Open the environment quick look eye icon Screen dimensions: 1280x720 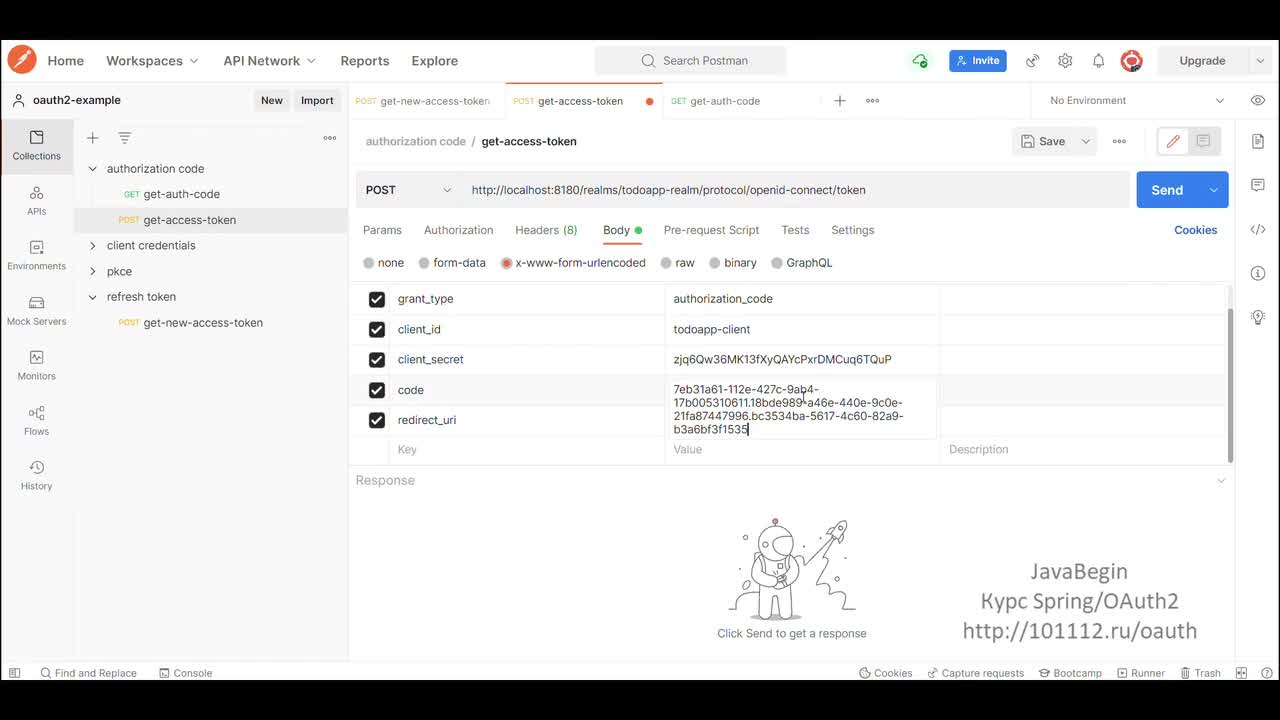[x=1258, y=101]
